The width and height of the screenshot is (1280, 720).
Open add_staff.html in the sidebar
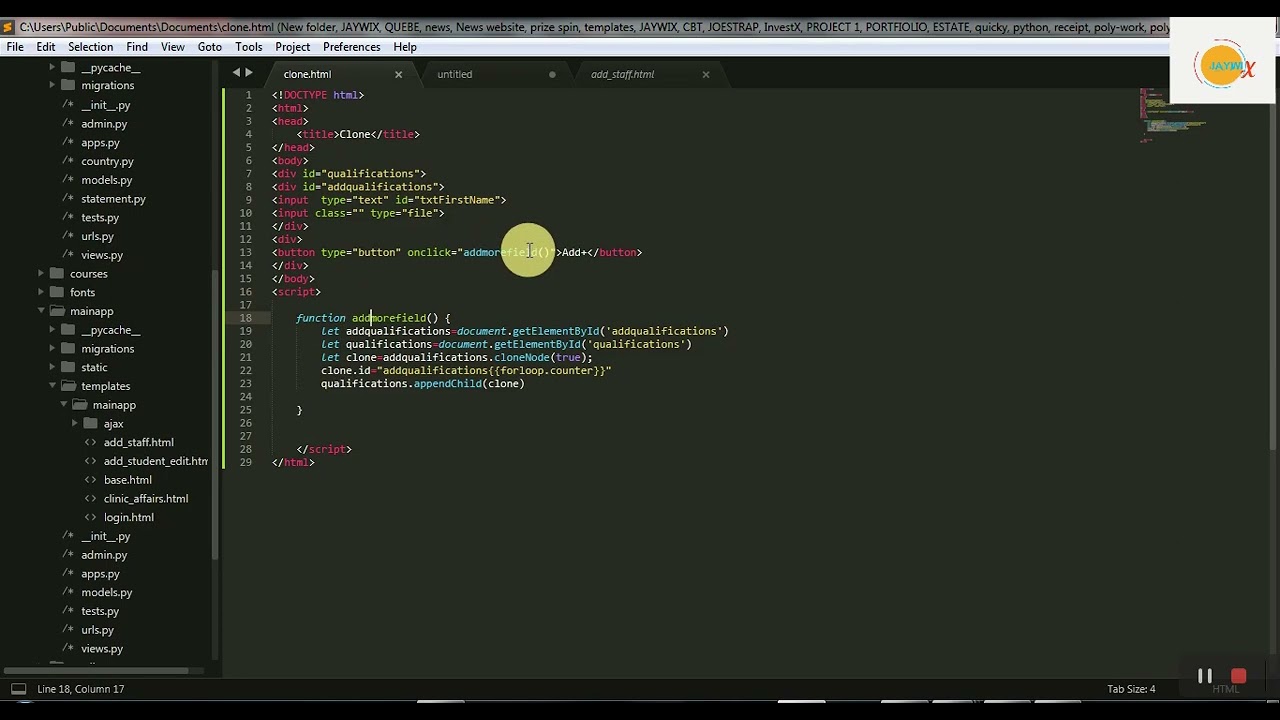coord(138,442)
